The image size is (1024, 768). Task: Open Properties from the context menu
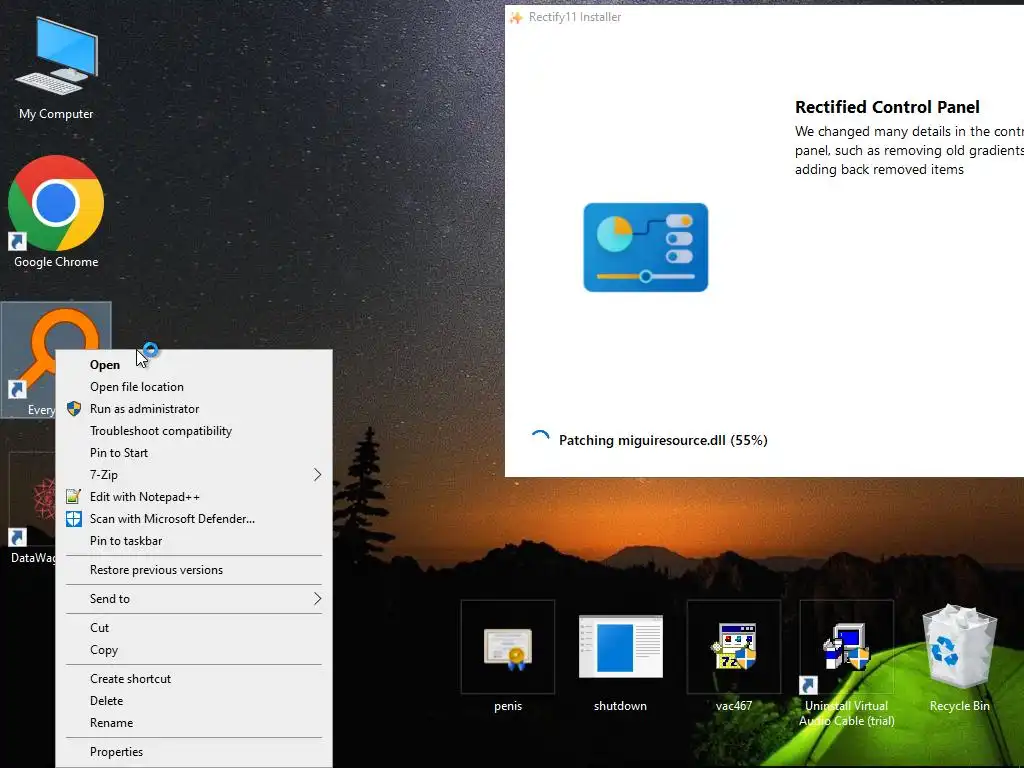click(x=194, y=752)
